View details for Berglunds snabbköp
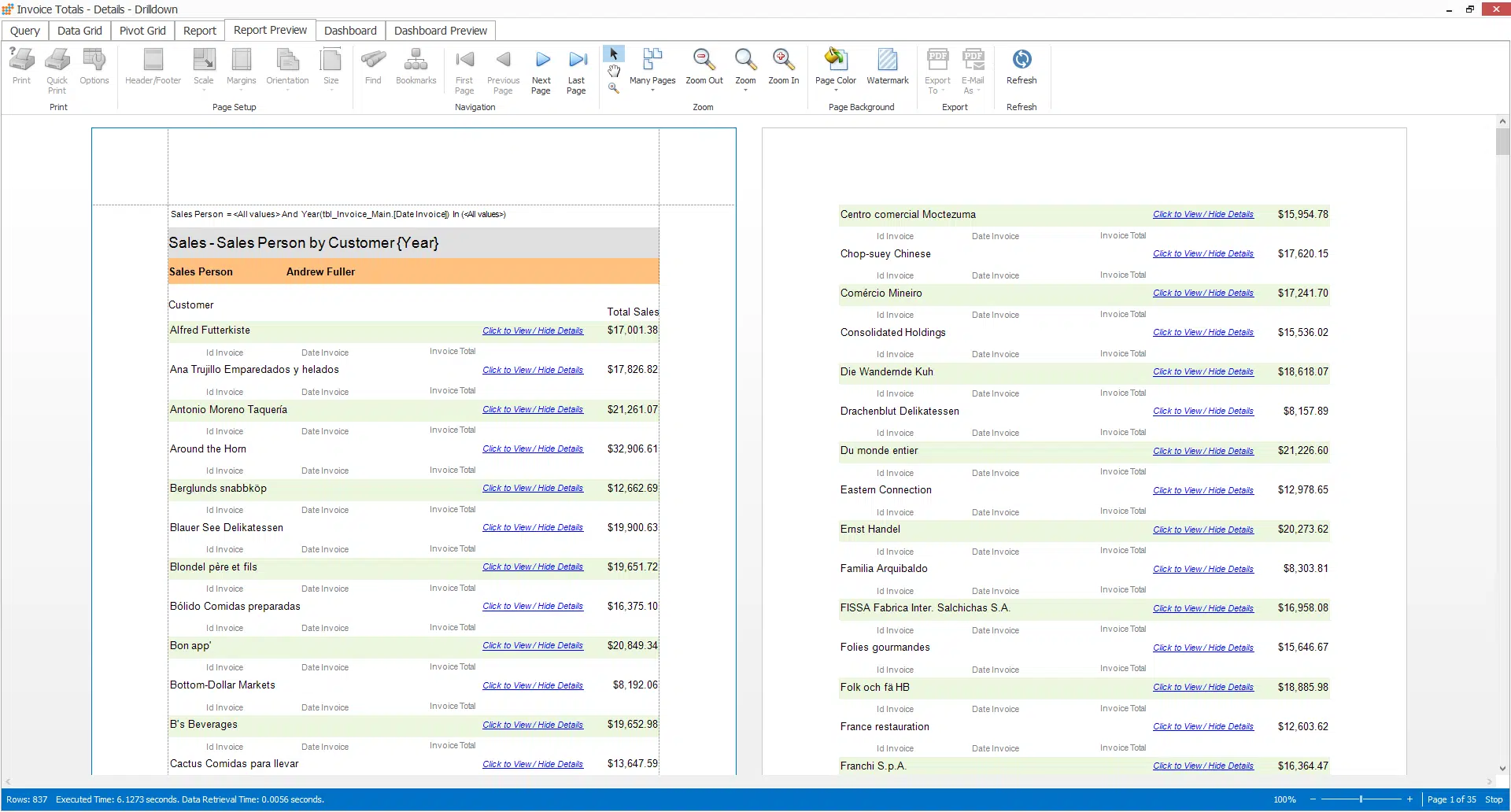1511x812 pixels. (x=533, y=488)
